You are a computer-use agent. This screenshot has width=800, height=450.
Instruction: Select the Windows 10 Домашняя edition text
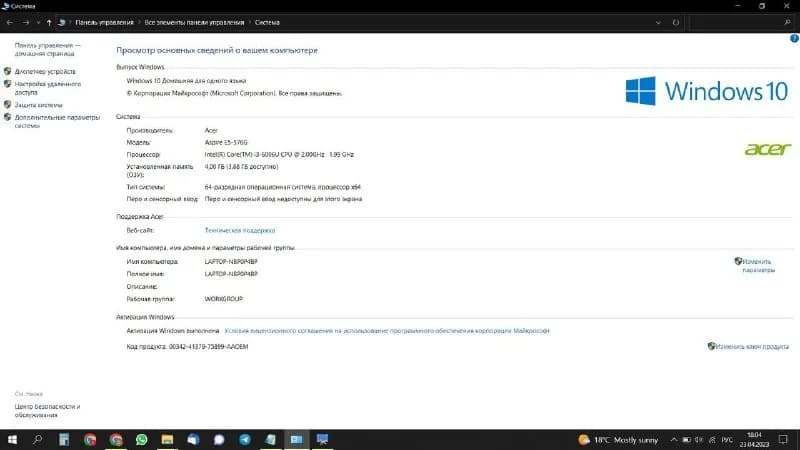(186, 81)
